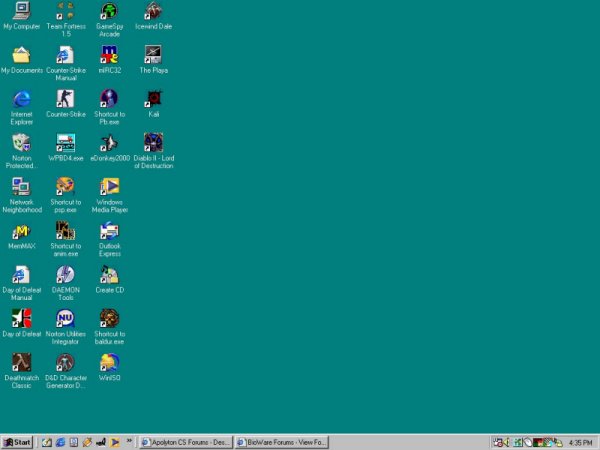Select the eDonkey2000 desktop icon

[109, 143]
